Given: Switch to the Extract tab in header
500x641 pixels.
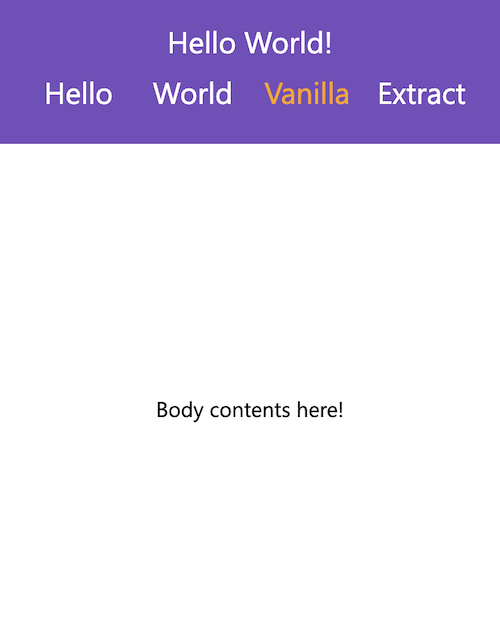Looking at the screenshot, I should coord(422,94).
